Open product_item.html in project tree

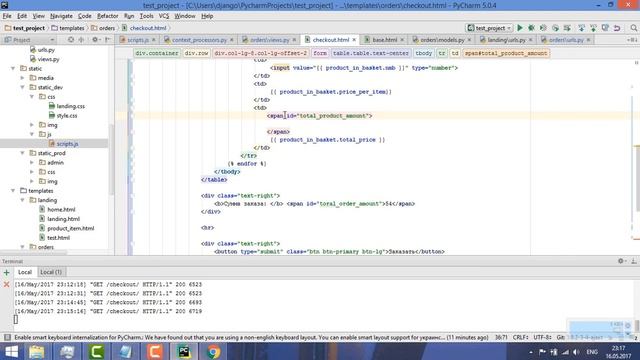(x=71, y=228)
